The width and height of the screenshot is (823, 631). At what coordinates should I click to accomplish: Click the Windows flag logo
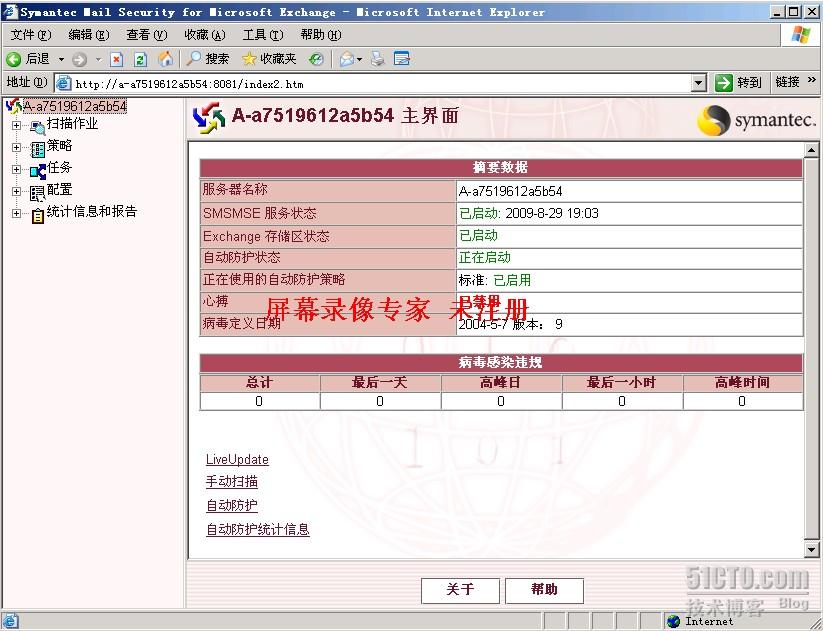click(x=801, y=35)
